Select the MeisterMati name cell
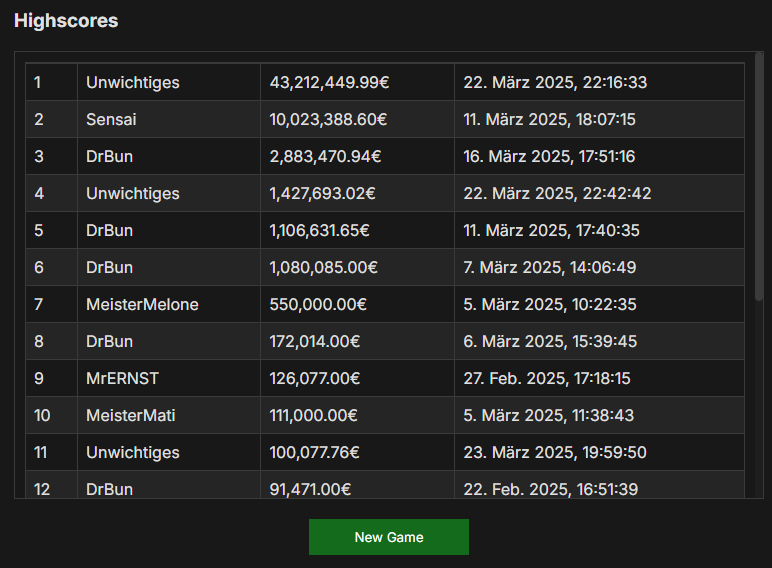Screen dimensions: 772x568 169,415
